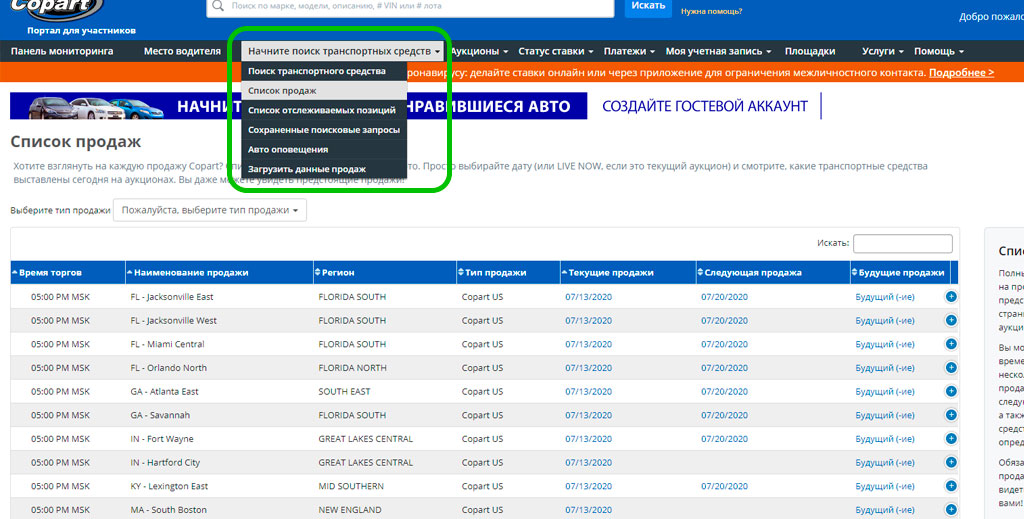This screenshot has height=519, width=1024.
Task: Expand plus icon for GA - Atlanta East row
Action: [951, 392]
